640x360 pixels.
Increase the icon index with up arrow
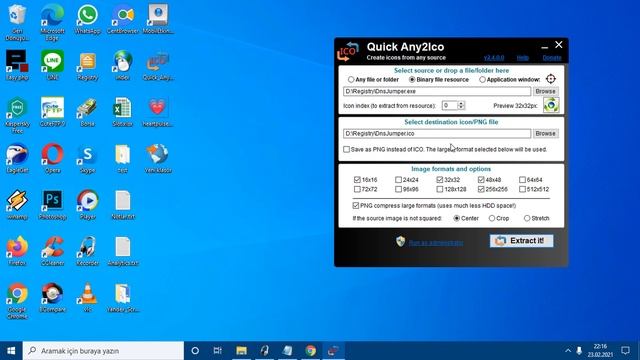tap(461, 103)
